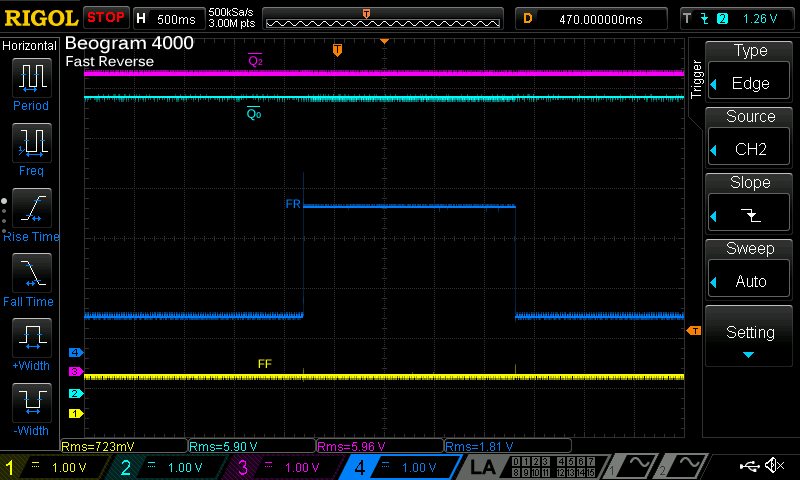Expand the trigger Setting submenu
Image resolution: width=800 pixels, height=480 pixels.
[750, 340]
